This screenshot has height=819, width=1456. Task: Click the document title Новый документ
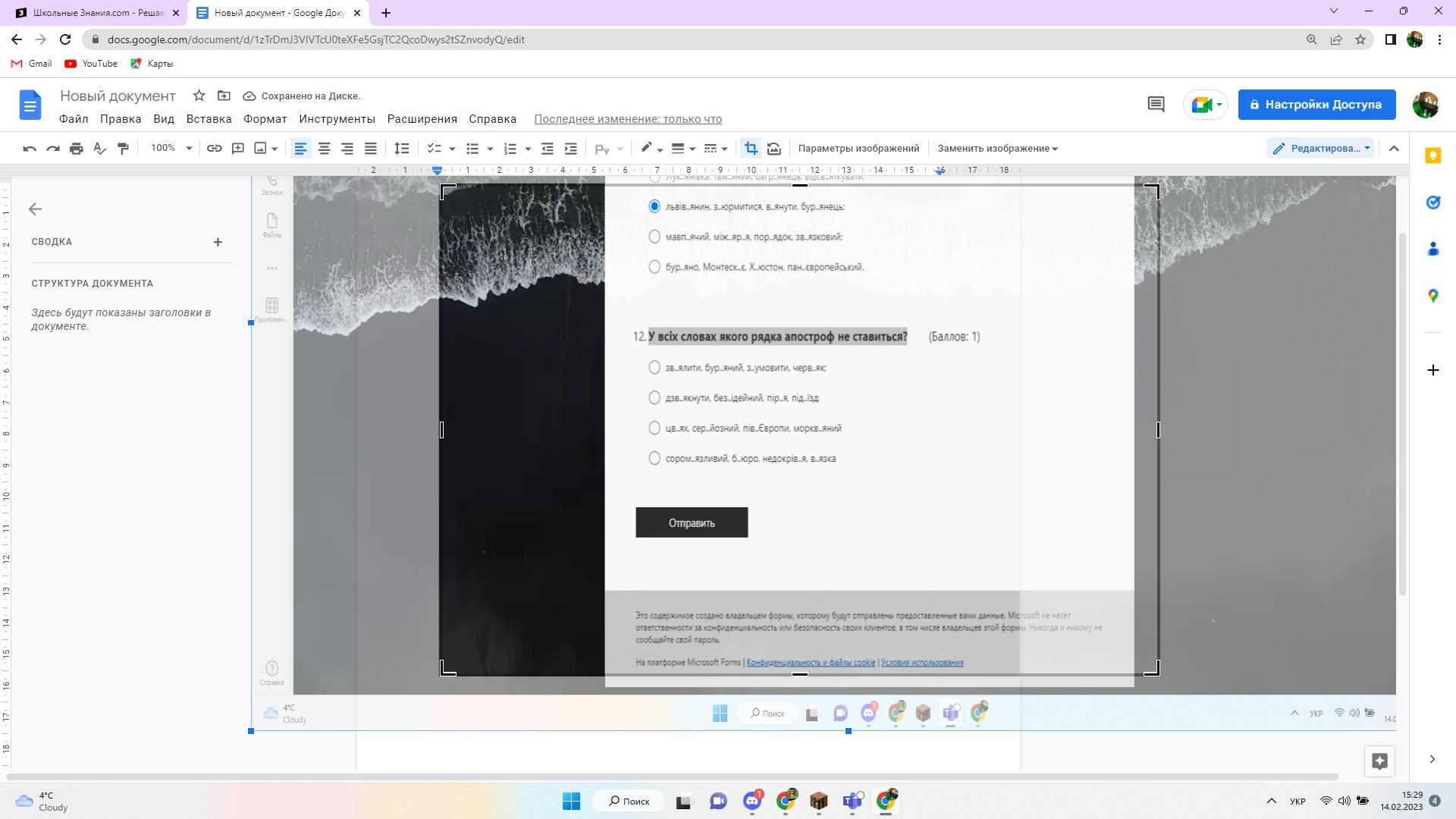118,96
